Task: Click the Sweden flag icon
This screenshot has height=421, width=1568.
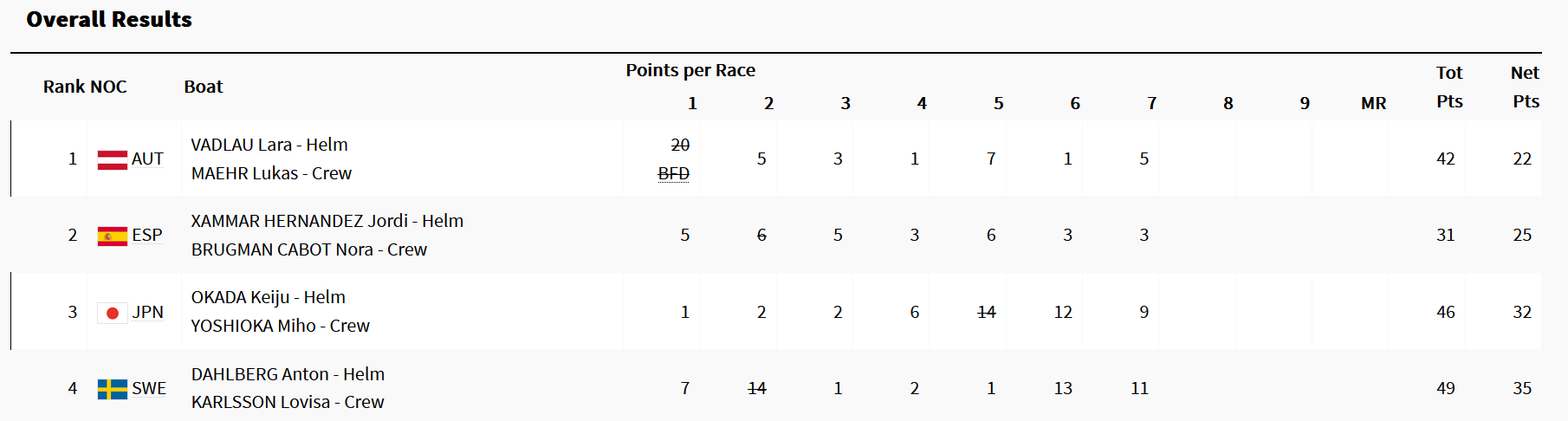Action: pyautogui.click(x=113, y=389)
